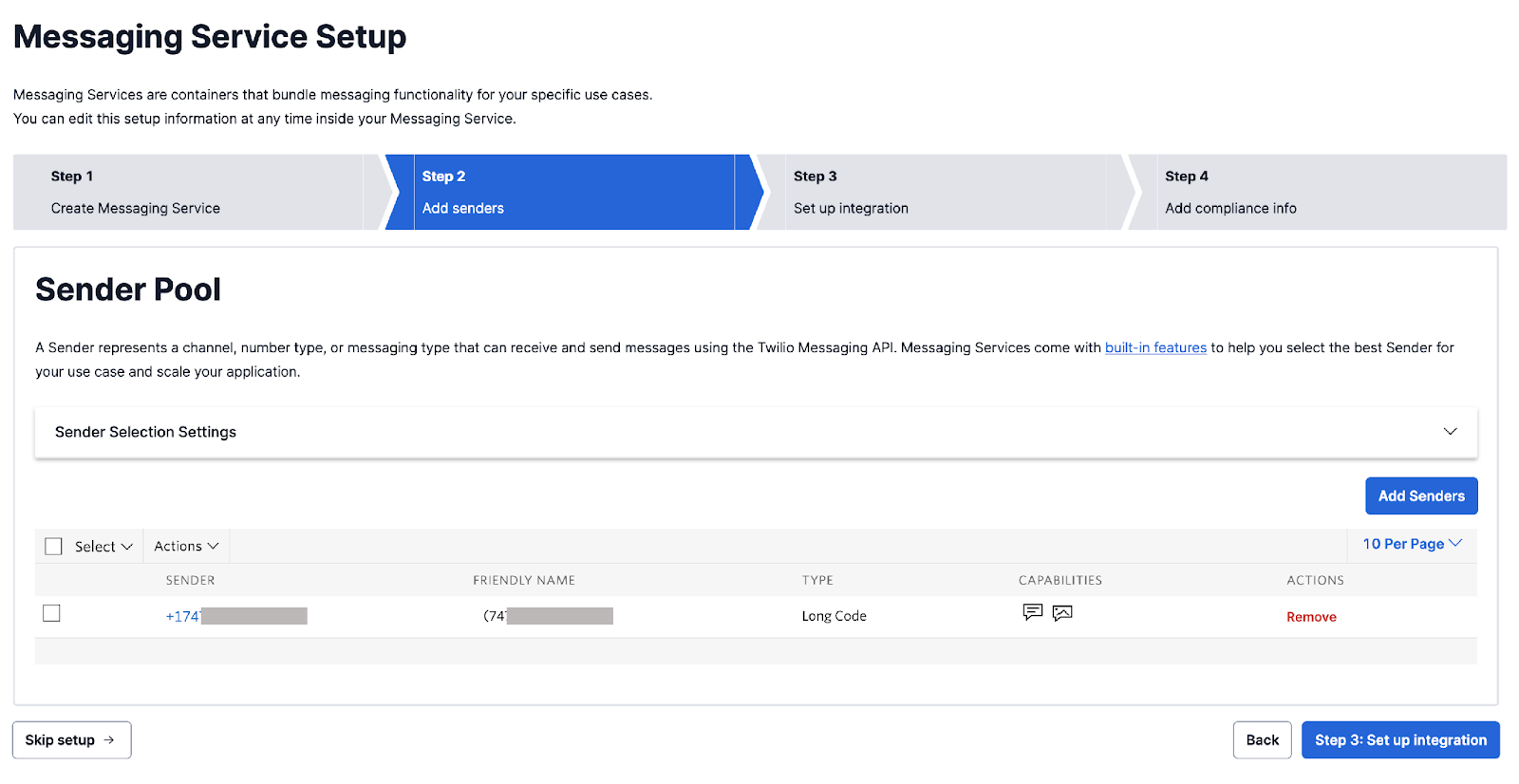Go Back to the previous step
The width and height of the screenshot is (1519, 784).
(x=1263, y=740)
